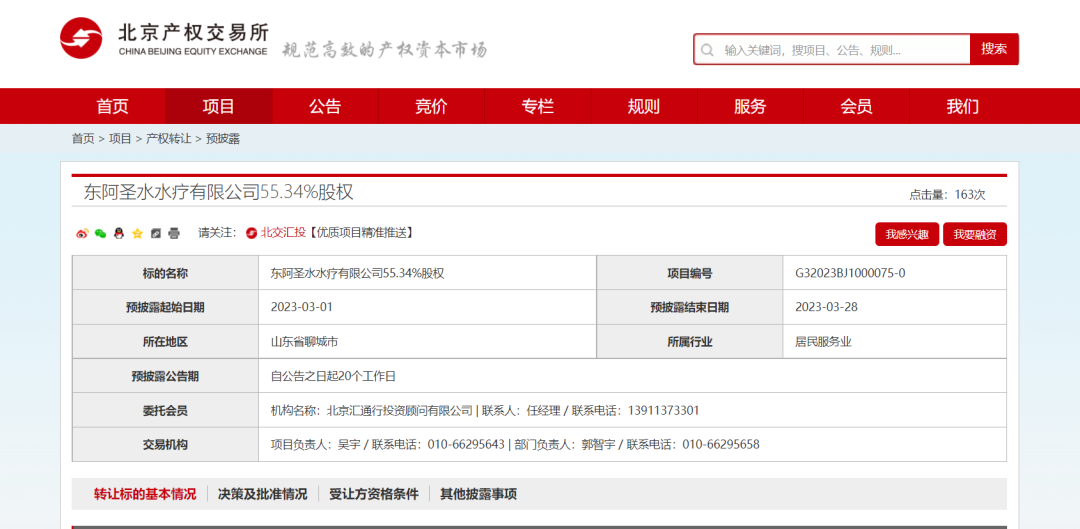The height and width of the screenshot is (529, 1080).
Task: Click the 交易机构 header cell
Action: 165,445
